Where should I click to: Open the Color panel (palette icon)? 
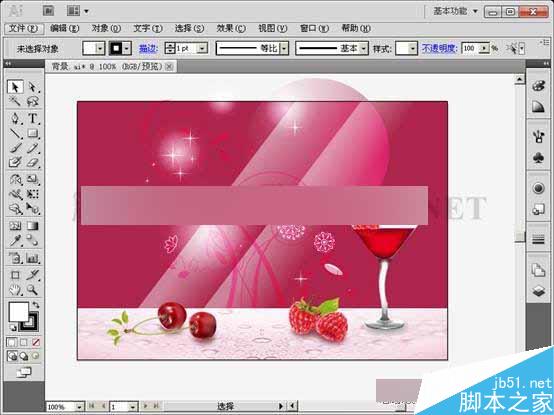click(x=538, y=86)
